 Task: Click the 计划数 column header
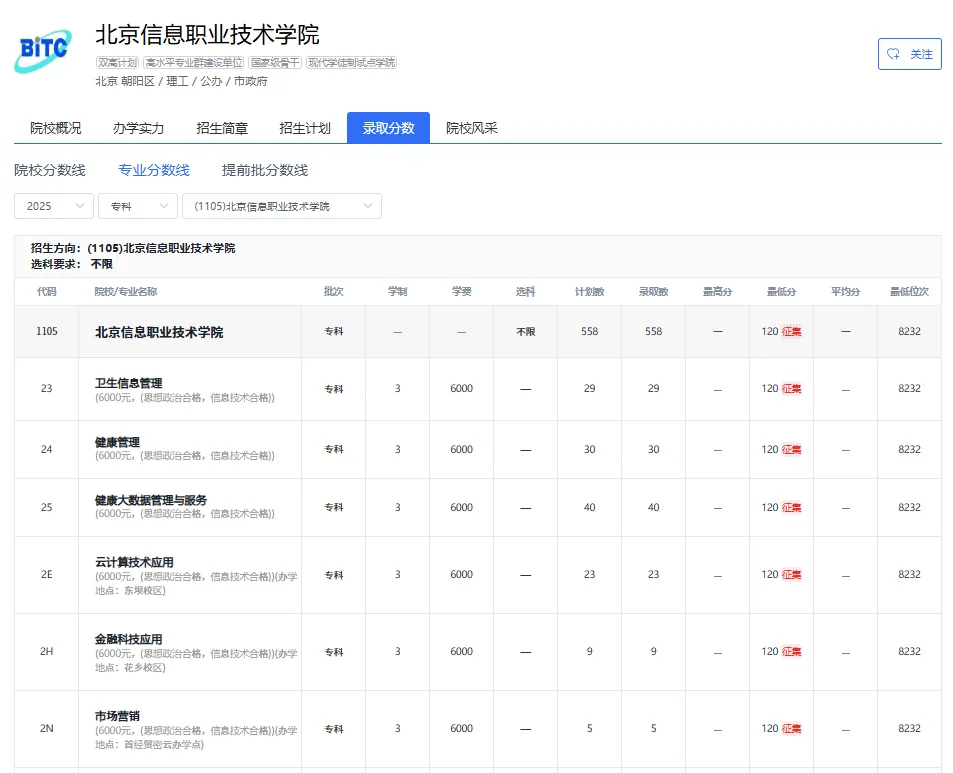point(590,292)
